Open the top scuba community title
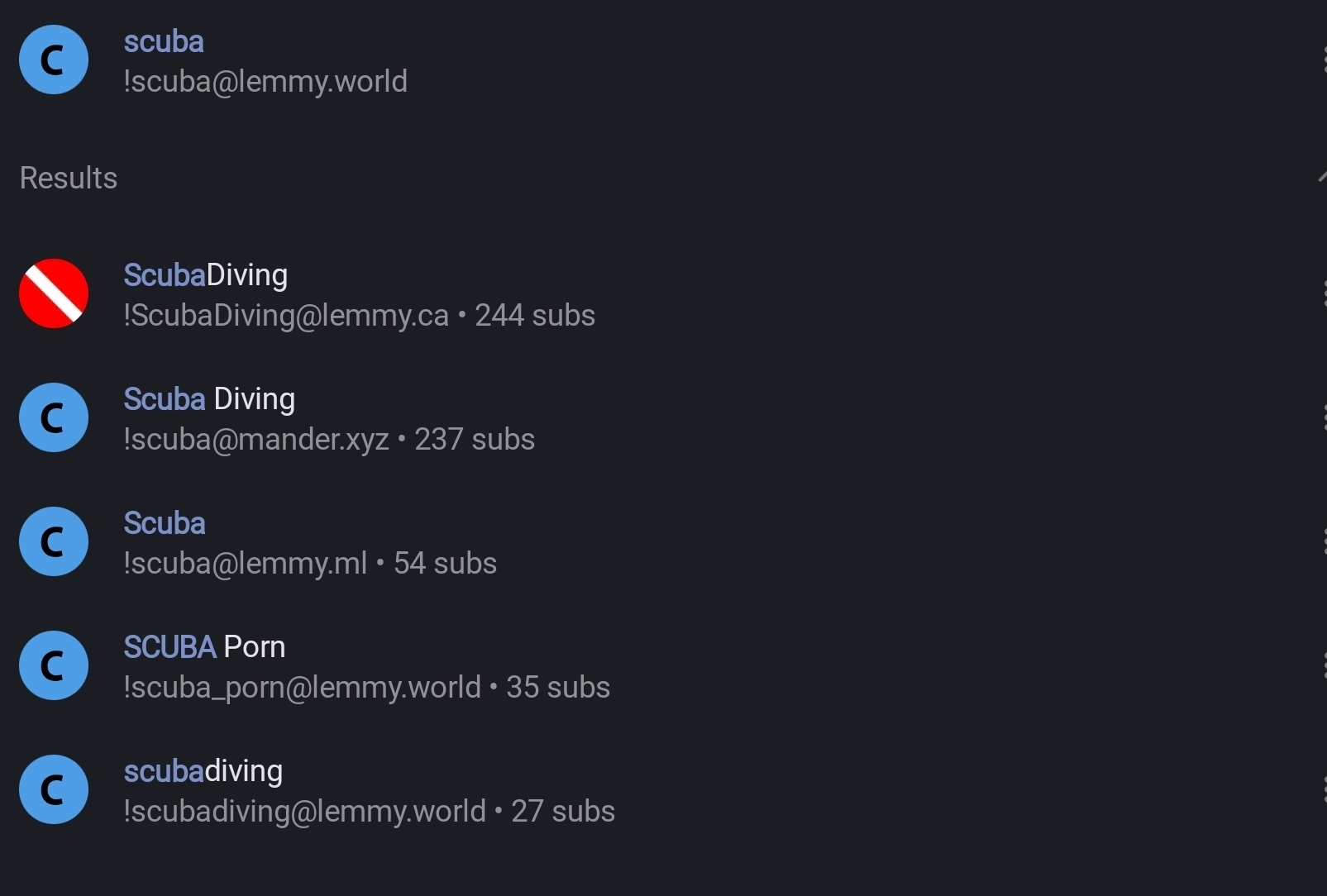Image resolution: width=1327 pixels, height=896 pixels. 164,41
